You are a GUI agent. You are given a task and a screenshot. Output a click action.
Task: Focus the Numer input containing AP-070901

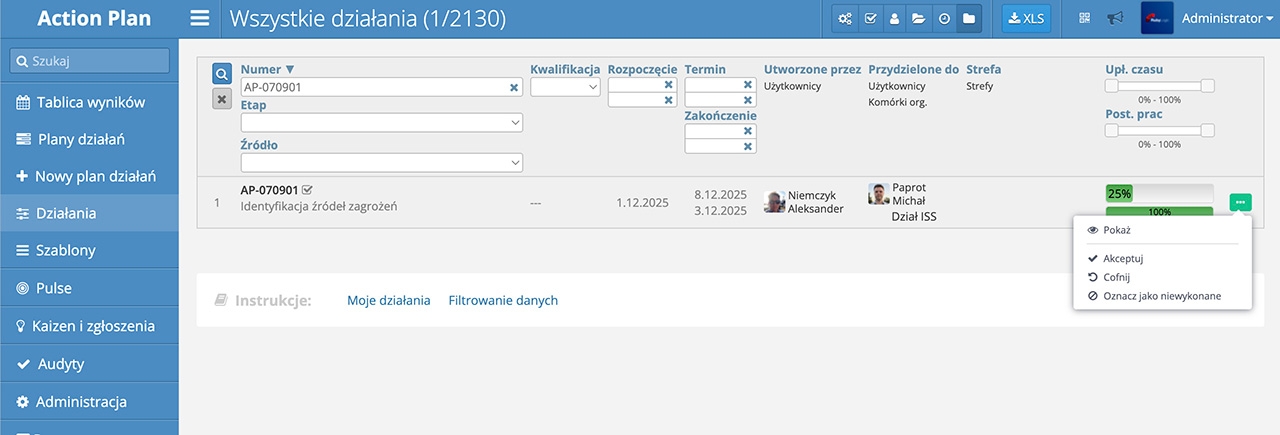[381, 87]
